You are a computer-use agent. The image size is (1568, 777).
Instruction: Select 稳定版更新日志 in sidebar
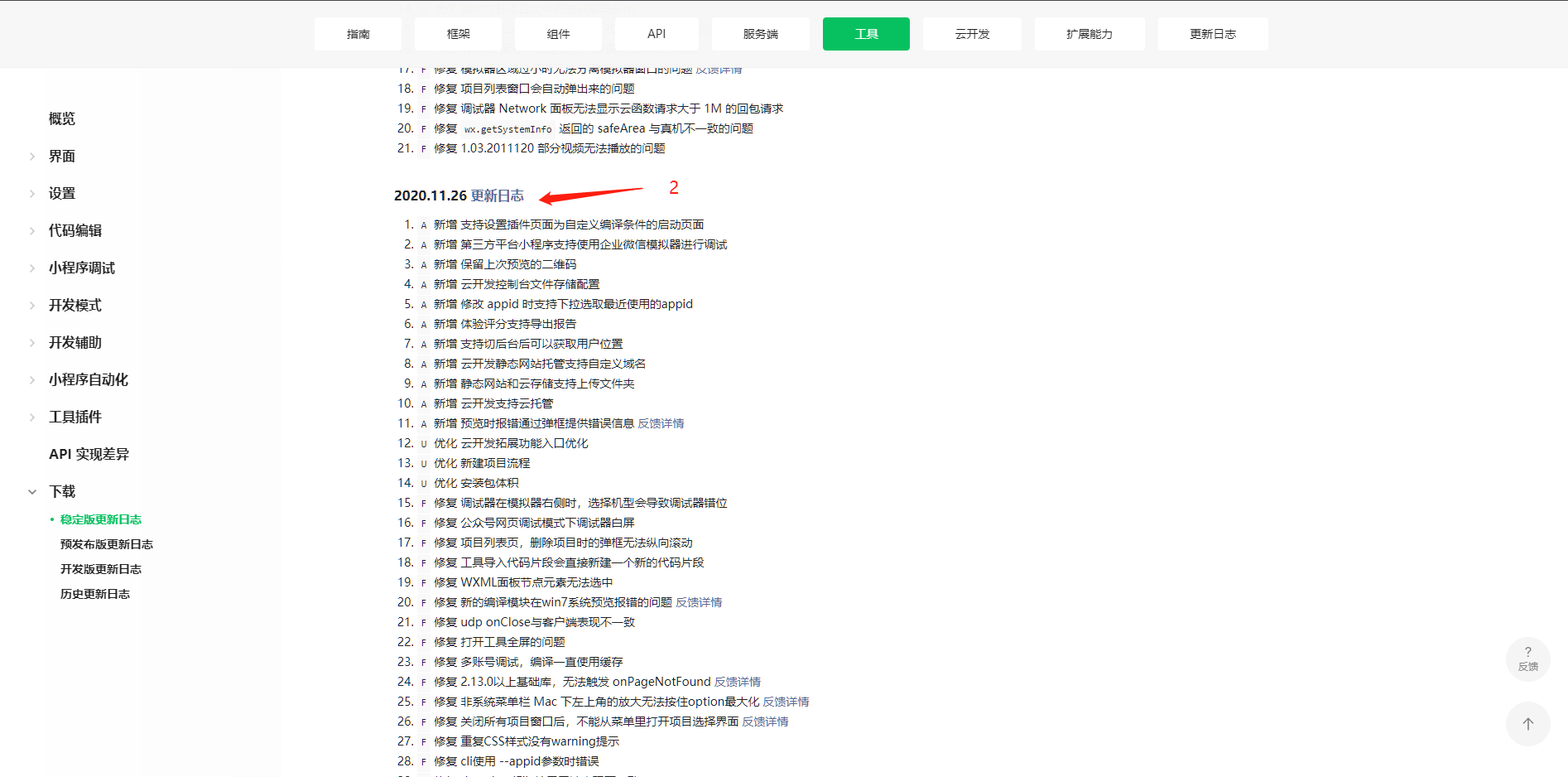tap(101, 519)
